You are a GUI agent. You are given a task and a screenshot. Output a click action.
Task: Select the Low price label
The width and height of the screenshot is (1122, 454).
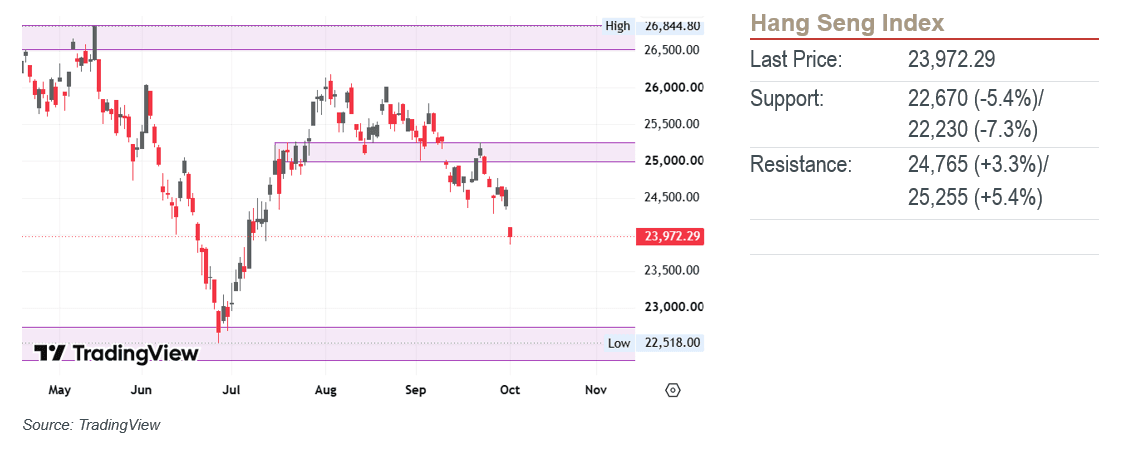point(619,343)
